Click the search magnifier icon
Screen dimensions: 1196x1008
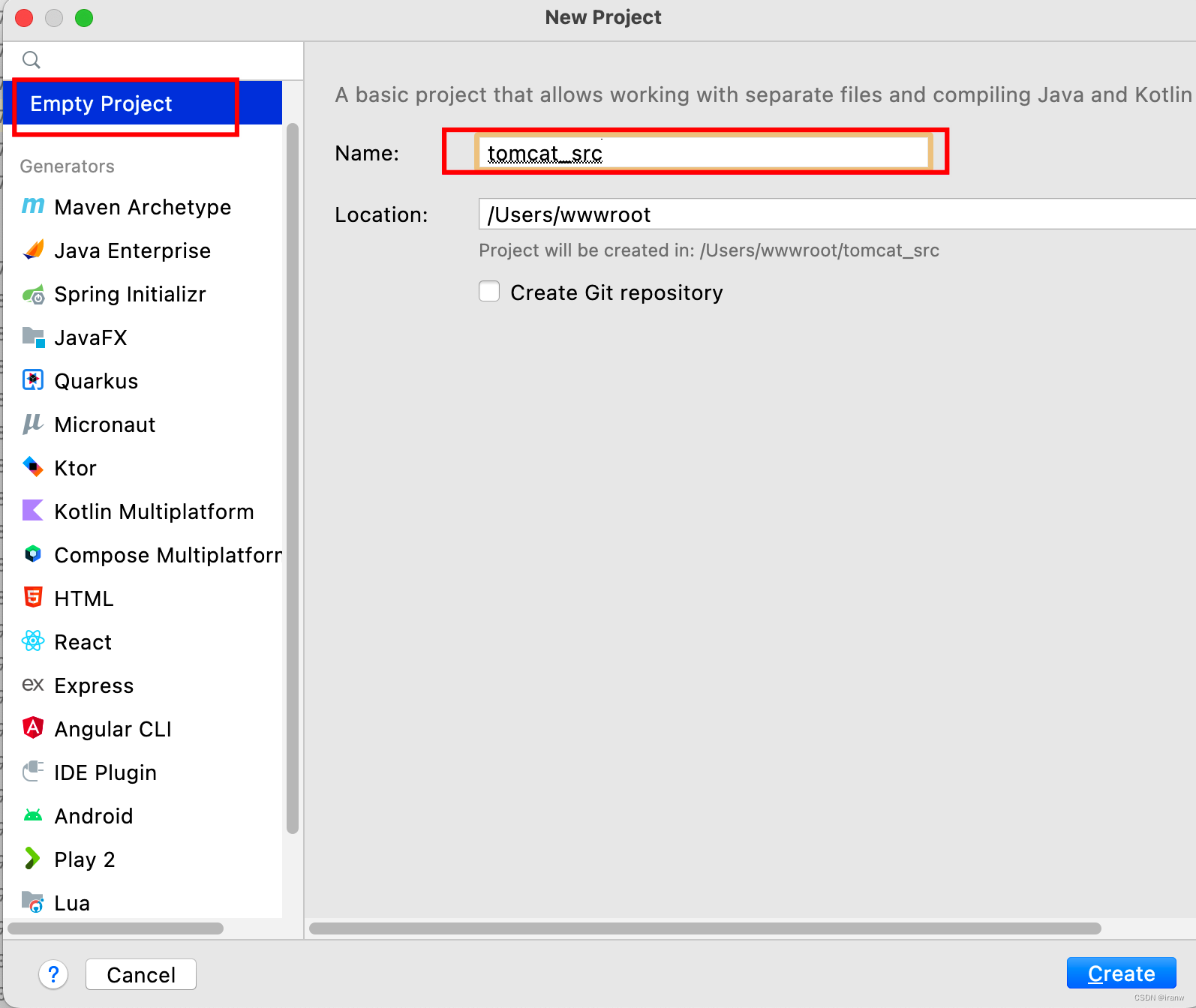tap(32, 60)
